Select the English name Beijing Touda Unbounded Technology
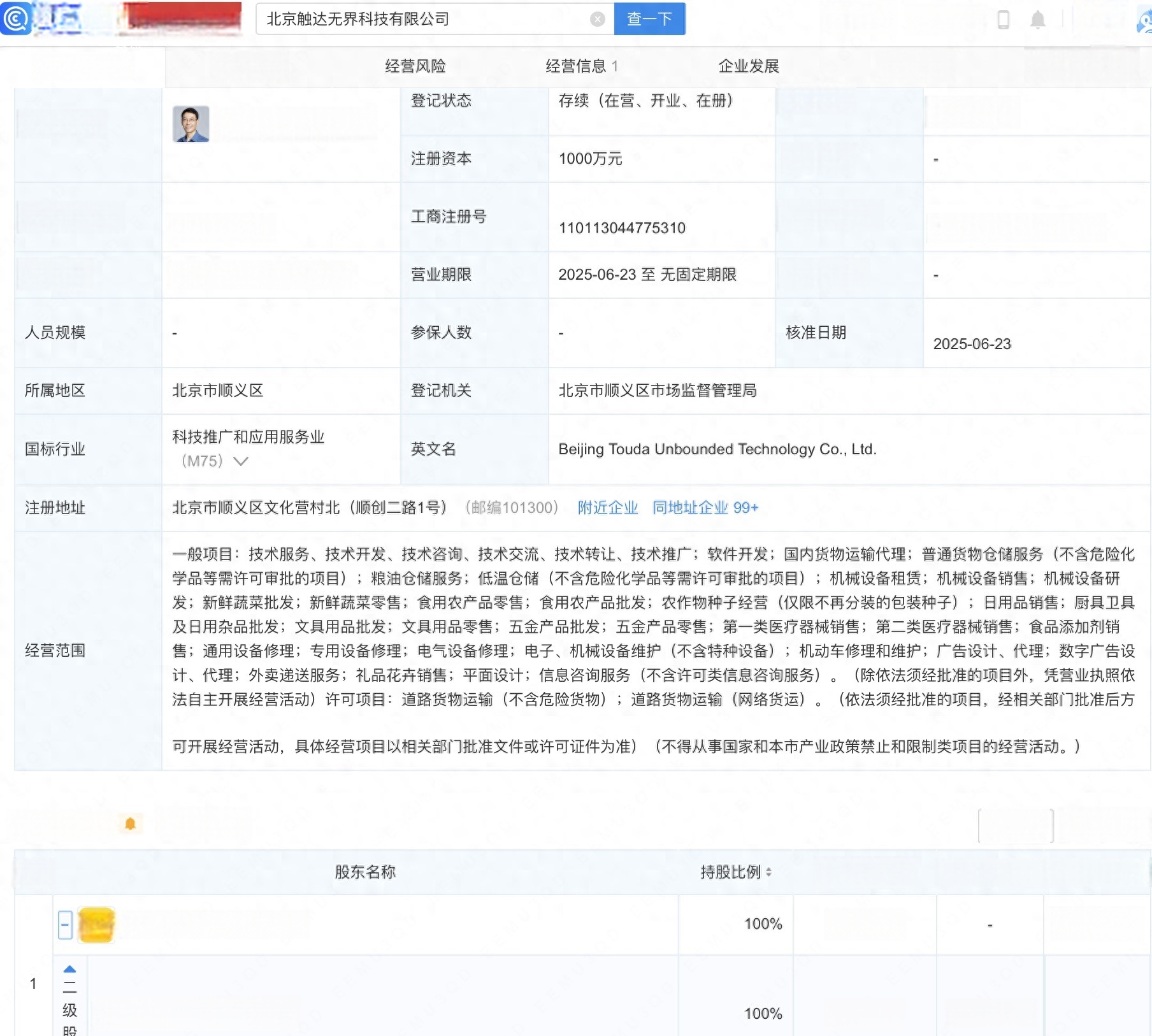This screenshot has width=1152, height=1036. point(717,449)
